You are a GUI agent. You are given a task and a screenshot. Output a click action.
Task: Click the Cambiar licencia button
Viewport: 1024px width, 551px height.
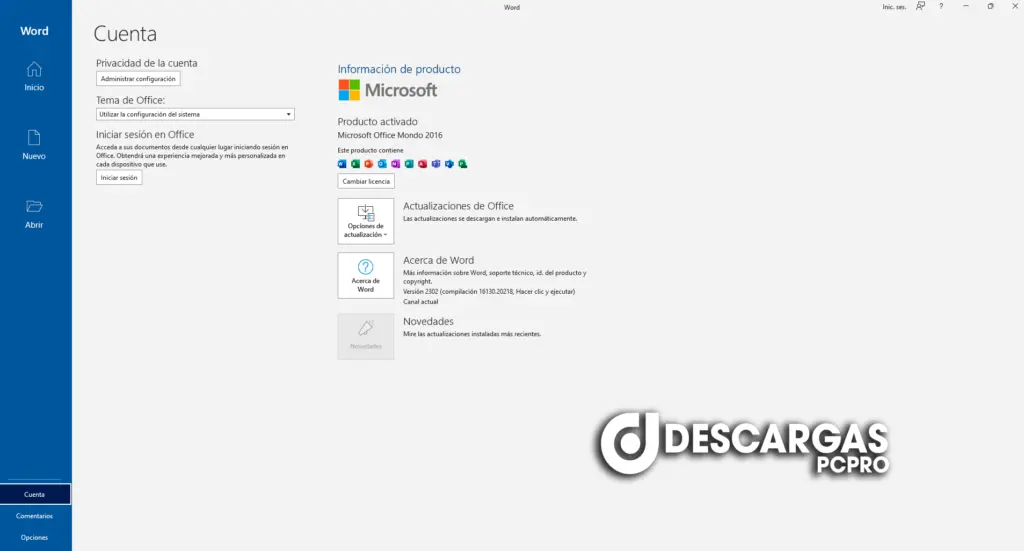[366, 181]
